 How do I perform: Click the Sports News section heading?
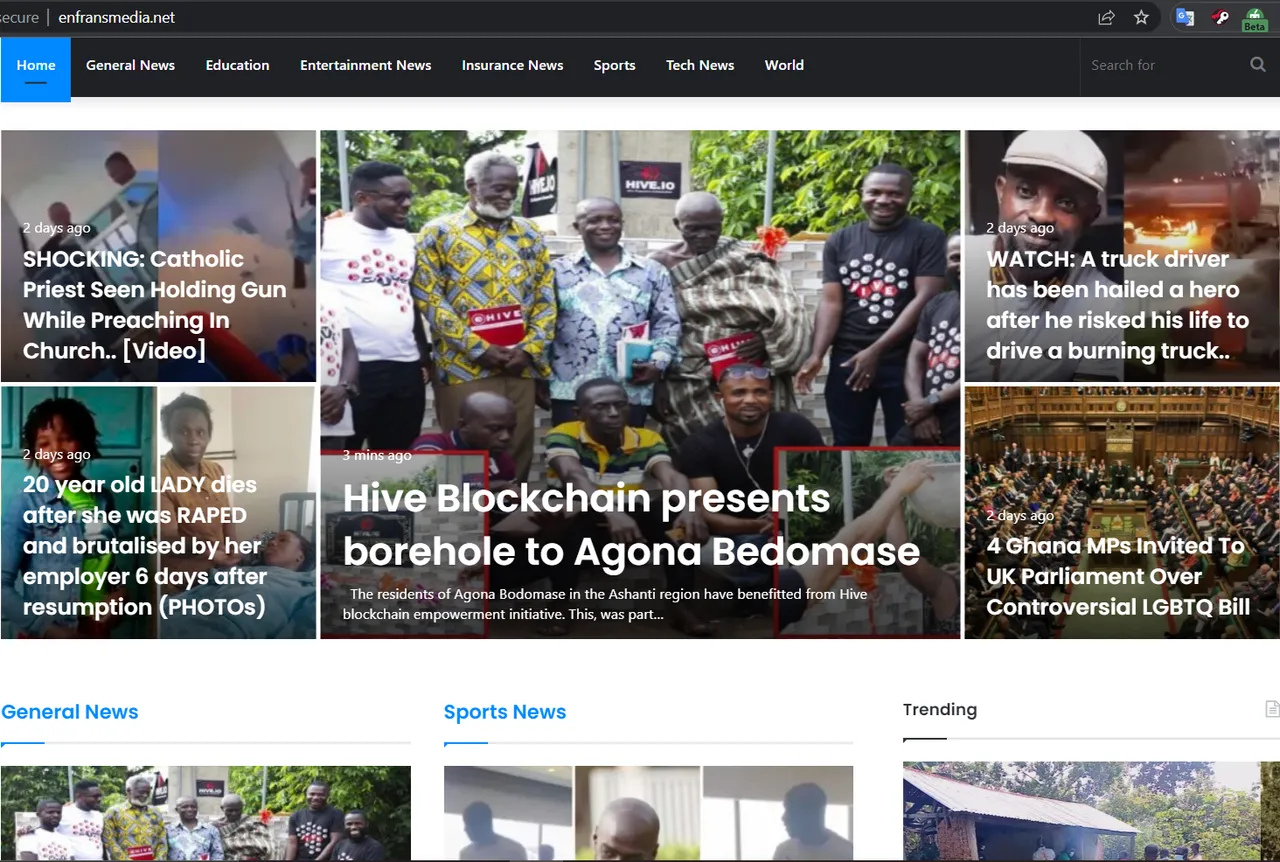(x=505, y=712)
